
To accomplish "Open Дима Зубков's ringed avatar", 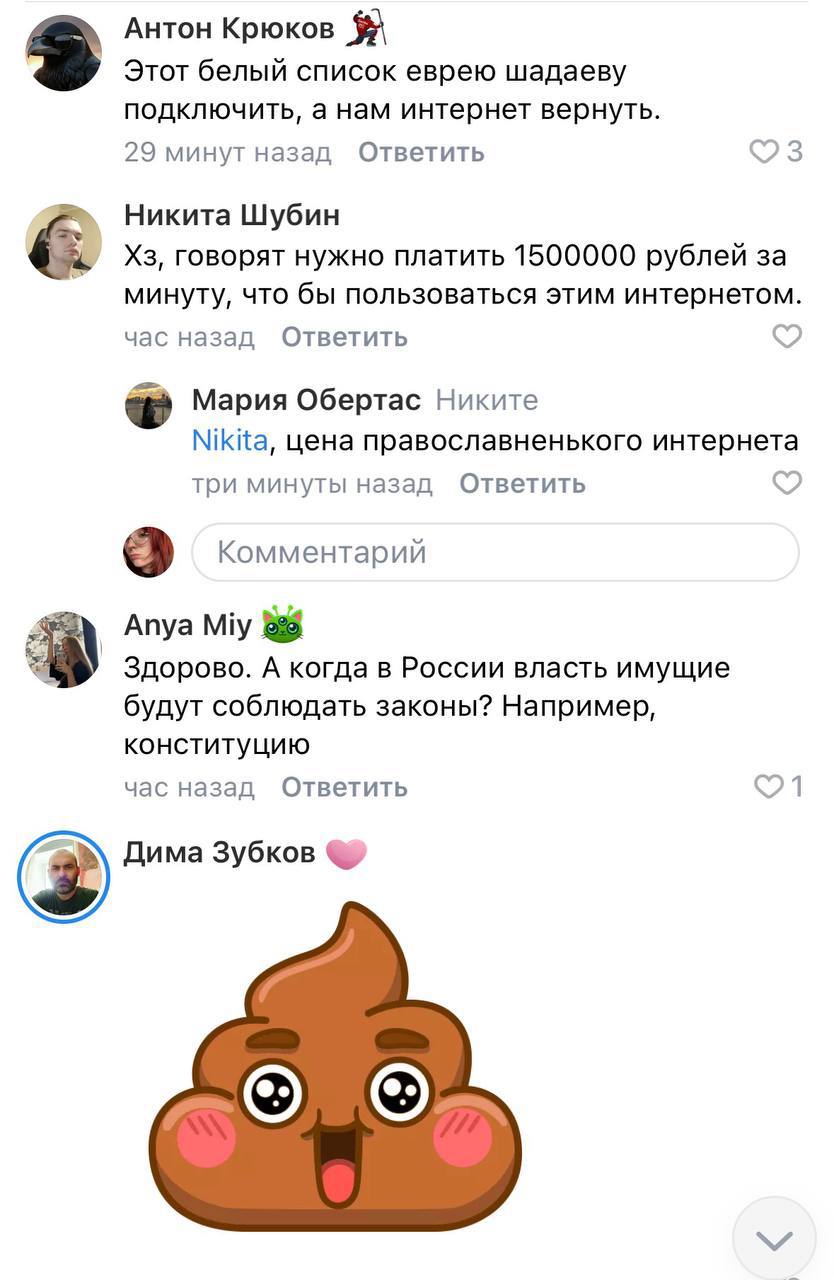I will pyautogui.click(x=64, y=877).
